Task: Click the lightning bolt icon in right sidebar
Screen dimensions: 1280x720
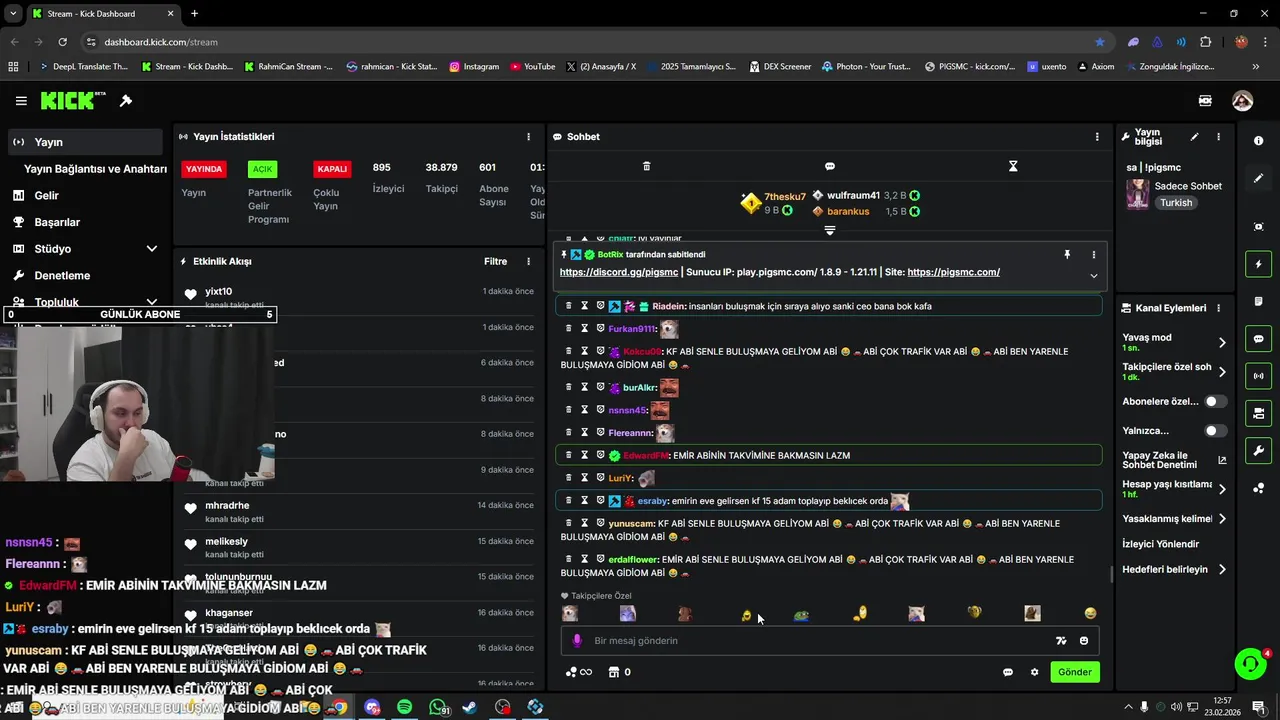Action: 1258,264
